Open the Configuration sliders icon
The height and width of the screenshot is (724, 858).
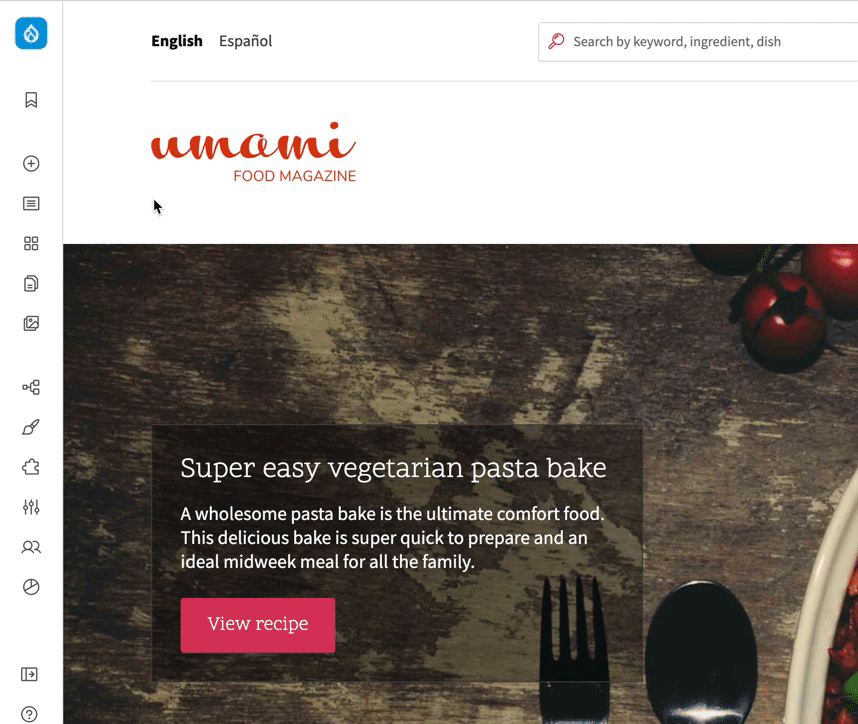point(31,507)
